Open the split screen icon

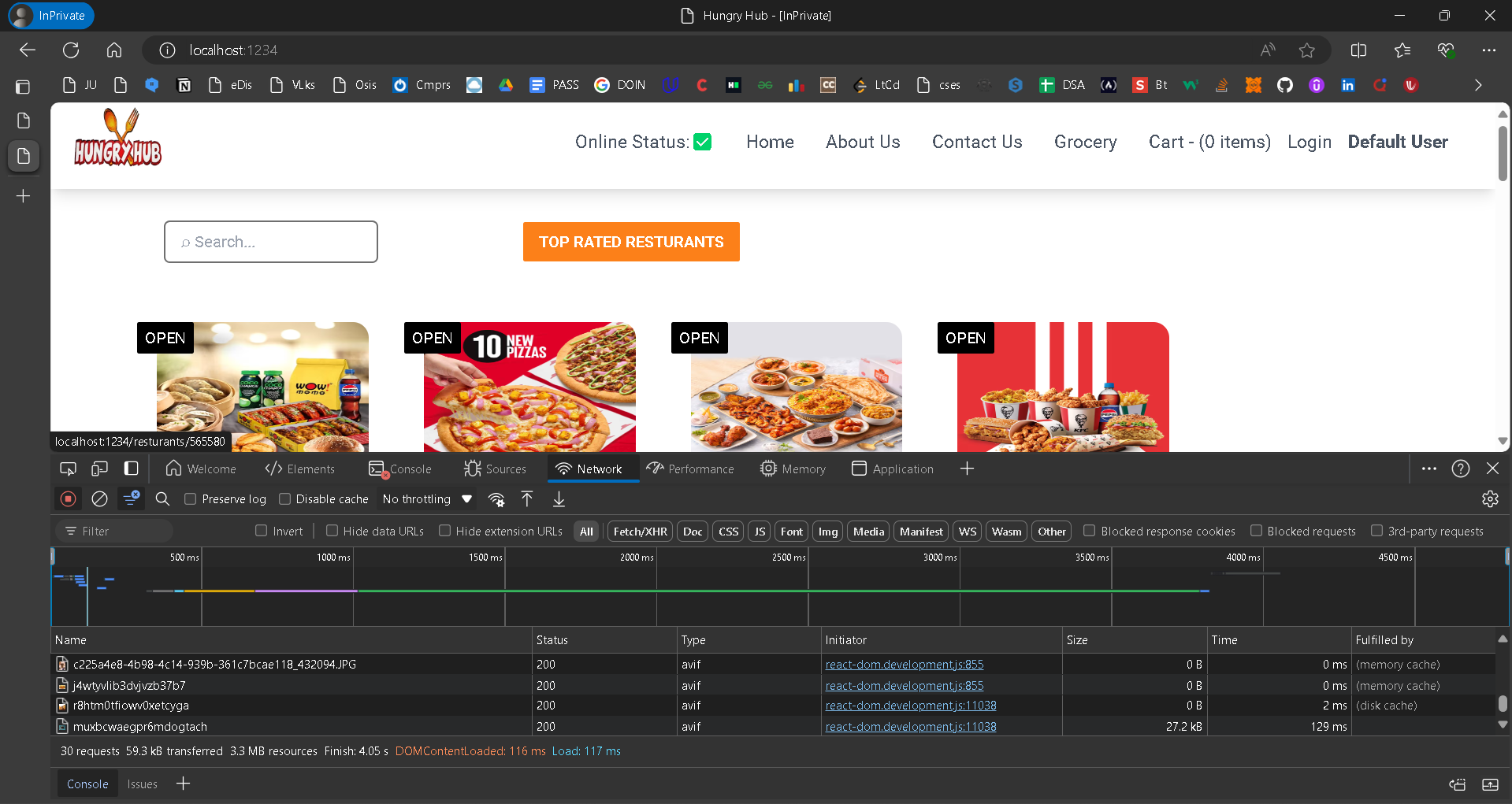click(x=1358, y=50)
